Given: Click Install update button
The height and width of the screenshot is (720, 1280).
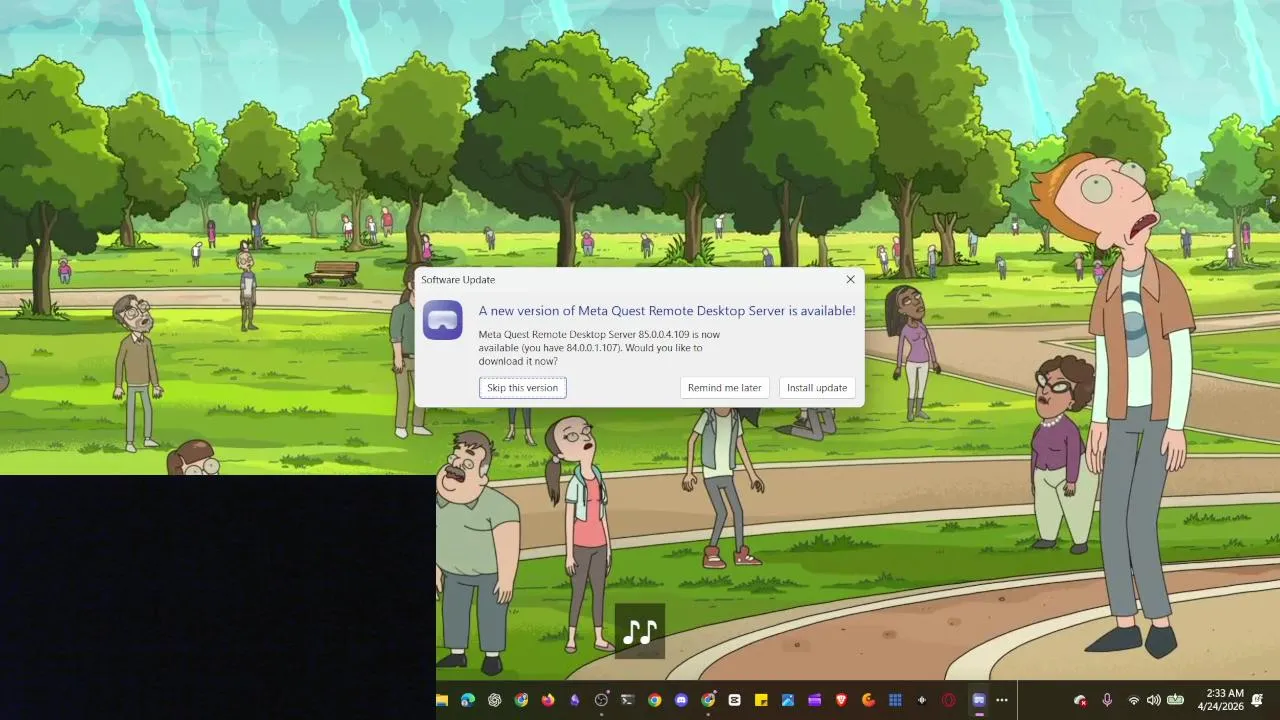Looking at the screenshot, I should pos(816,388).
